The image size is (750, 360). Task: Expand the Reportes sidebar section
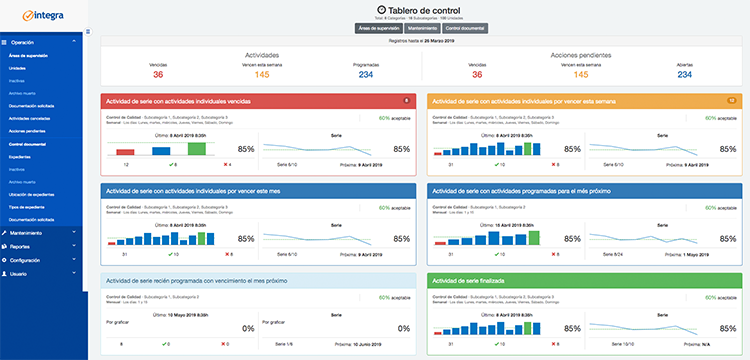tap(74, 246)
